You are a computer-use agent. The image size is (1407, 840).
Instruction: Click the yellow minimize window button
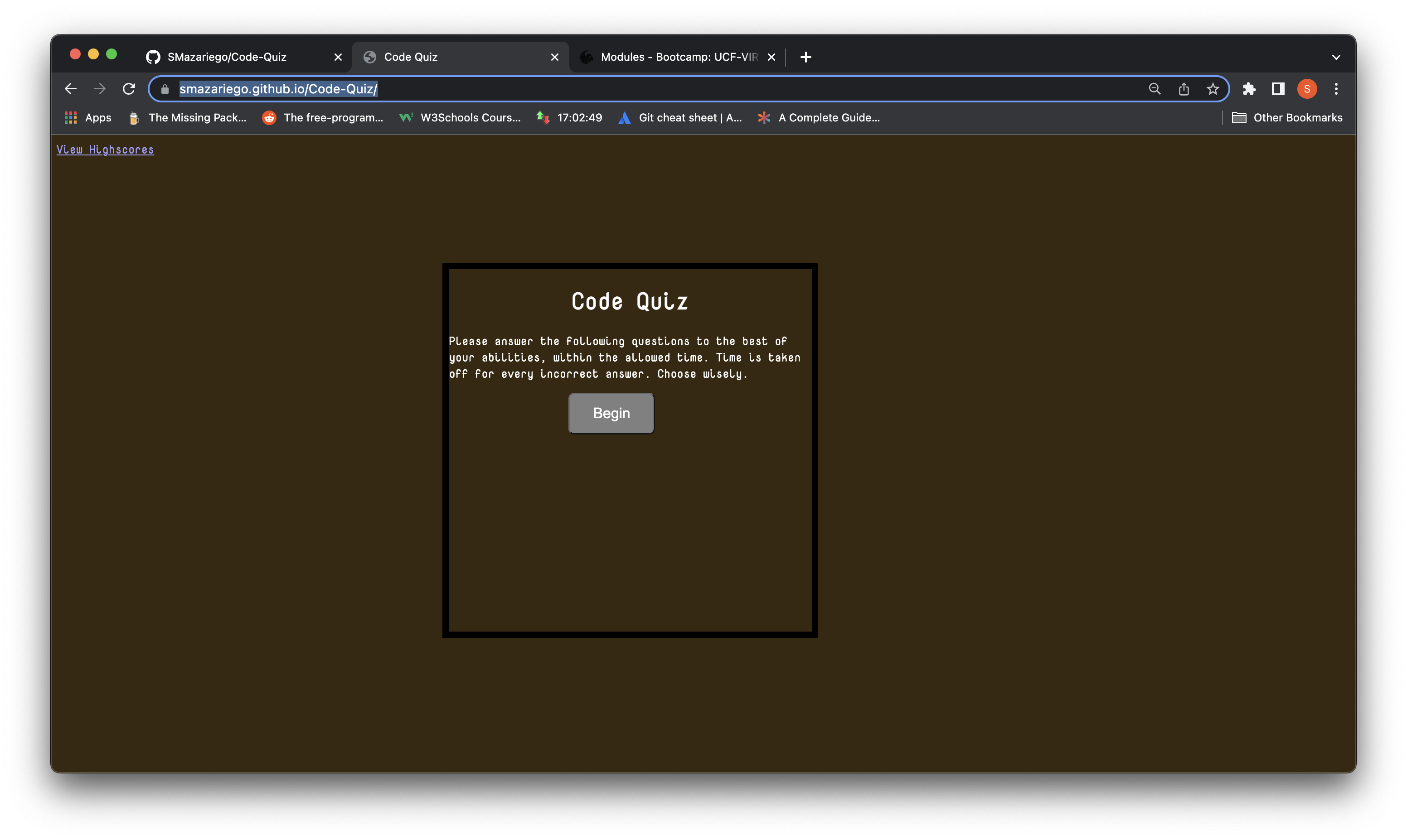[93, 54]
